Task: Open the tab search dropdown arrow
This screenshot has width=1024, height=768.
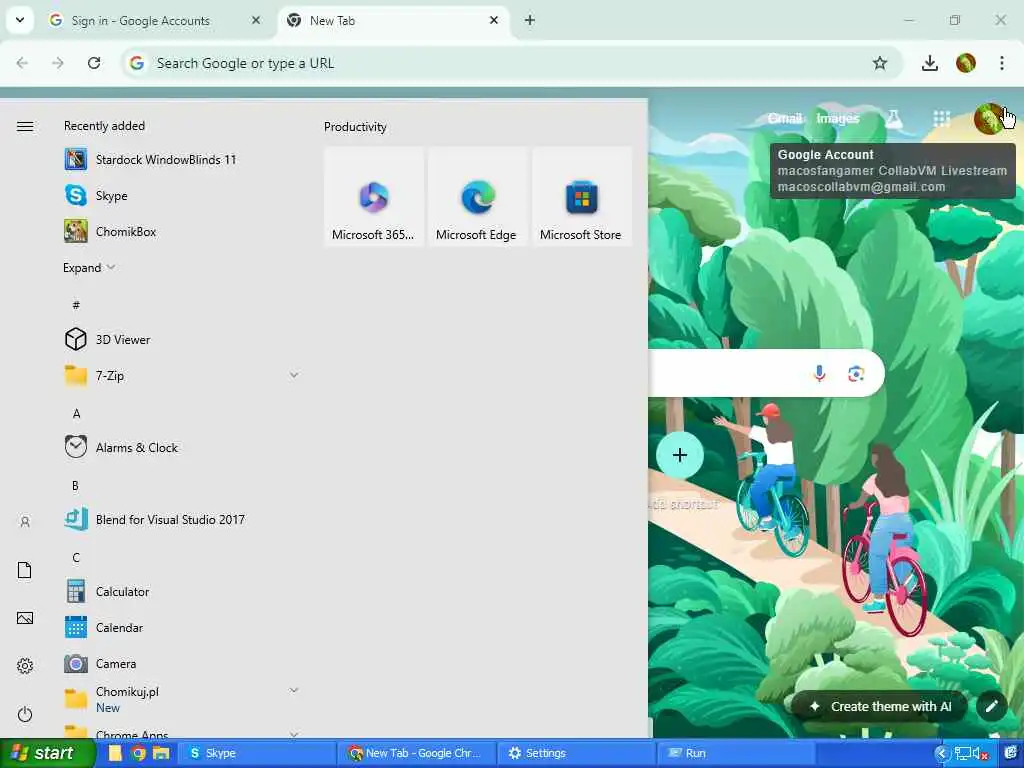Action: tap(20, 20)
